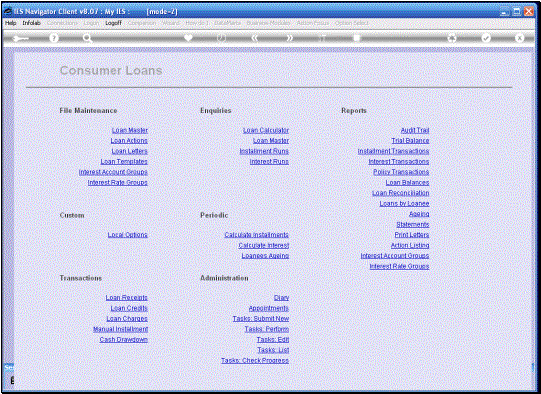This screenshot has width=541, height=394.
Task: Open the Print Letters report
Action: click(x=412, y=235)
